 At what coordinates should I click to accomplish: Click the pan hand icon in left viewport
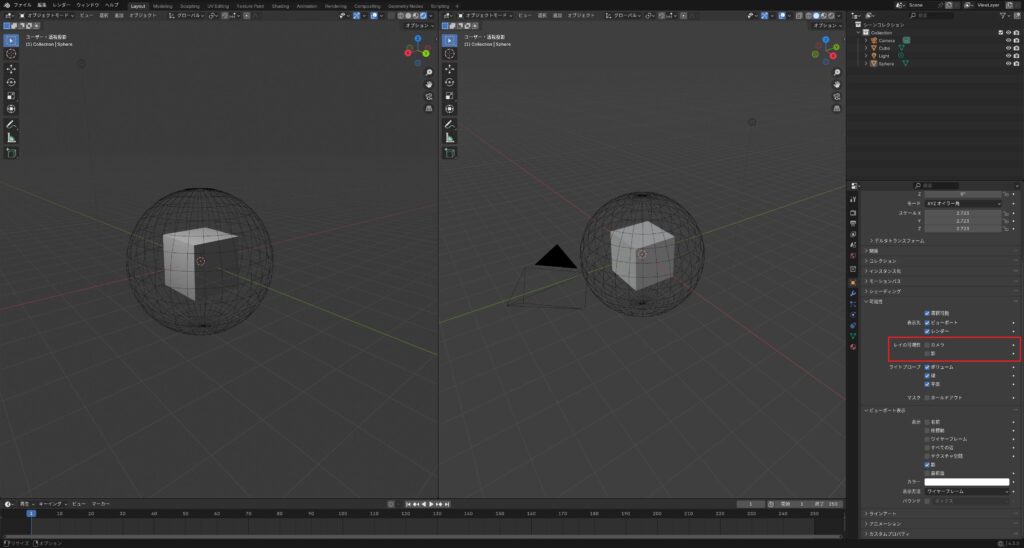point(429,84)
